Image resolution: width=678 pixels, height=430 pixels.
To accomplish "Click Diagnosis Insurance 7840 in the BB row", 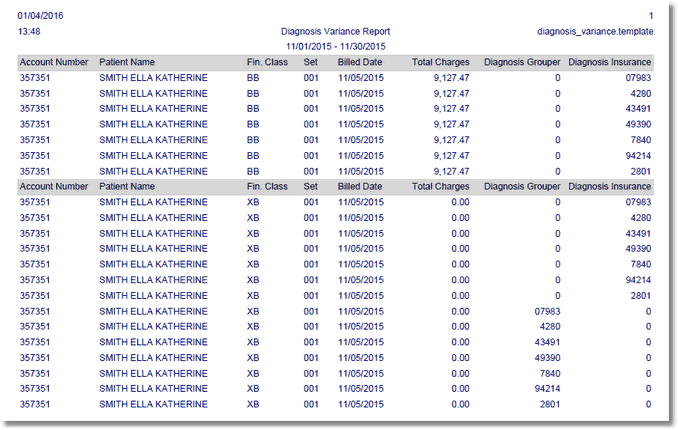I will pyautogui.click(x=641, y=140).
